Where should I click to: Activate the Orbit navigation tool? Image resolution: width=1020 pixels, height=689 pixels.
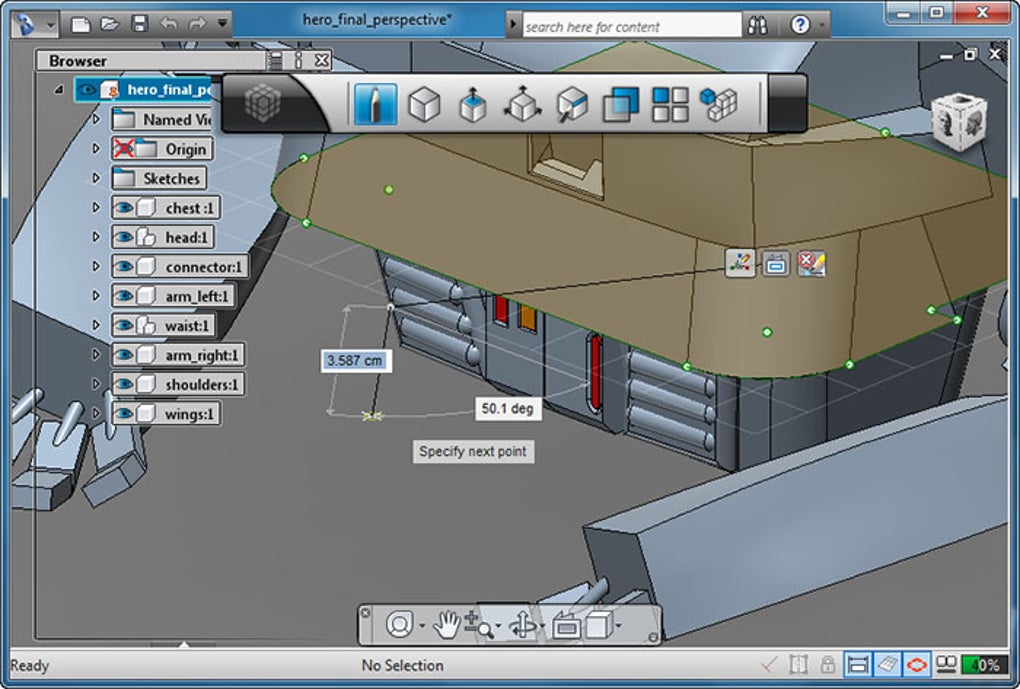pos(522,626)
